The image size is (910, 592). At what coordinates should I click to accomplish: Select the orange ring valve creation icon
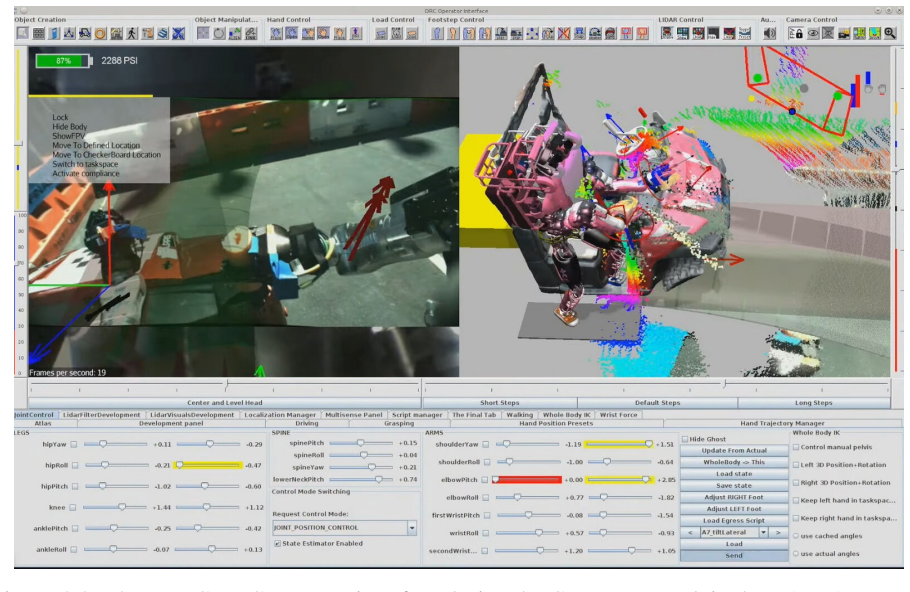click(100, 33)
